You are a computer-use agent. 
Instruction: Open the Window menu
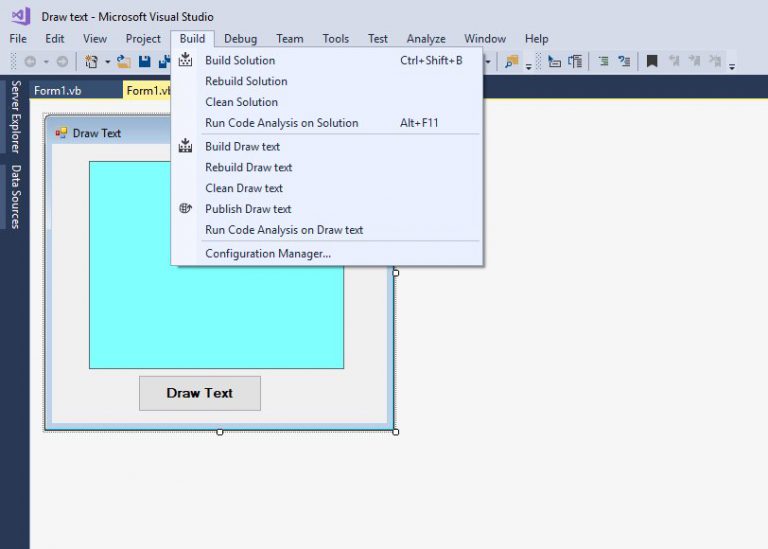[x=485, y=39]
